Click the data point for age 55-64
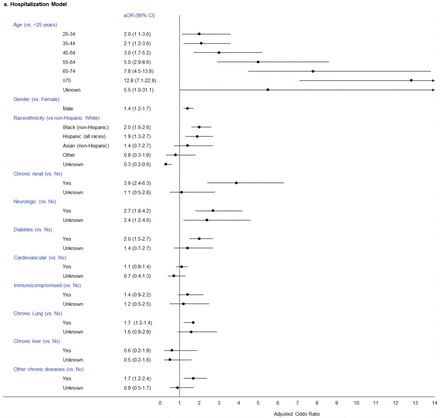This screenshot has height=418, width=440. 258,62
